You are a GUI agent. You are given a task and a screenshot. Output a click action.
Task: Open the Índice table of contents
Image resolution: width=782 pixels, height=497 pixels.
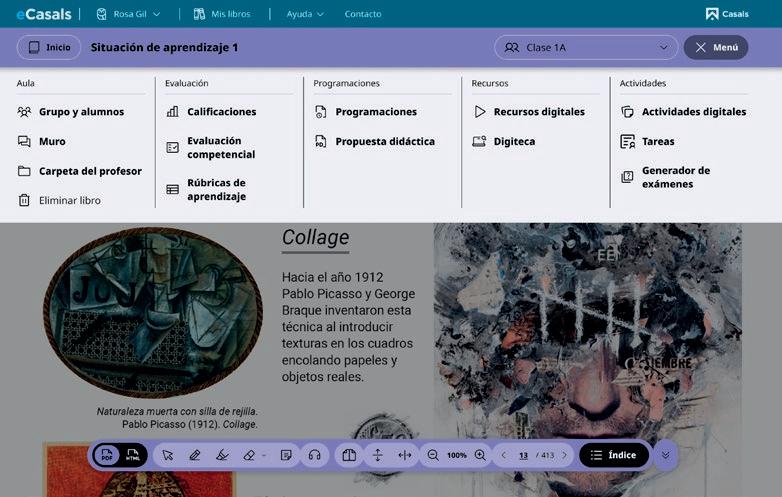coord(614,455)
